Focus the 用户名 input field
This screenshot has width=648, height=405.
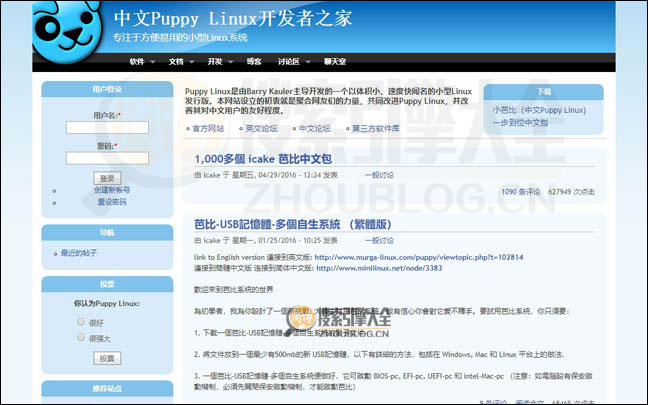(x=107, y=127)
